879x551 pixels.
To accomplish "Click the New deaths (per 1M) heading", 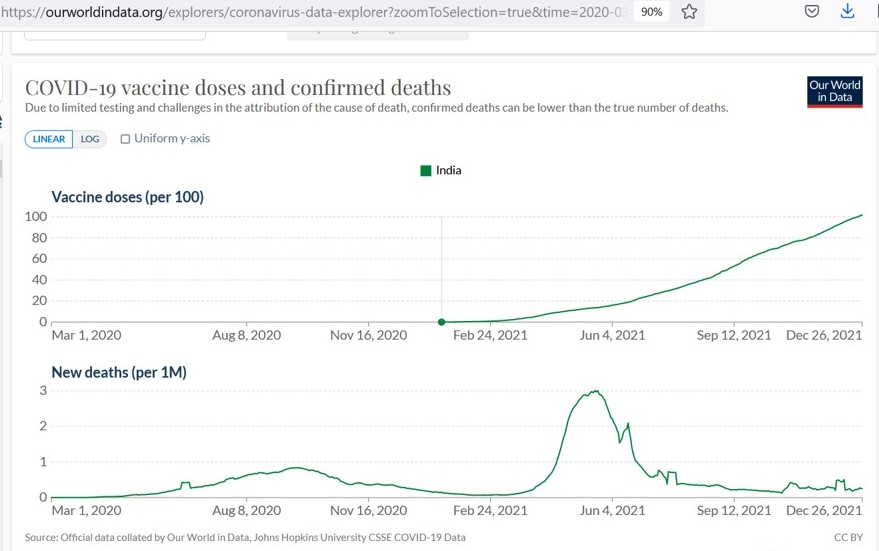I will click(119, 372).
